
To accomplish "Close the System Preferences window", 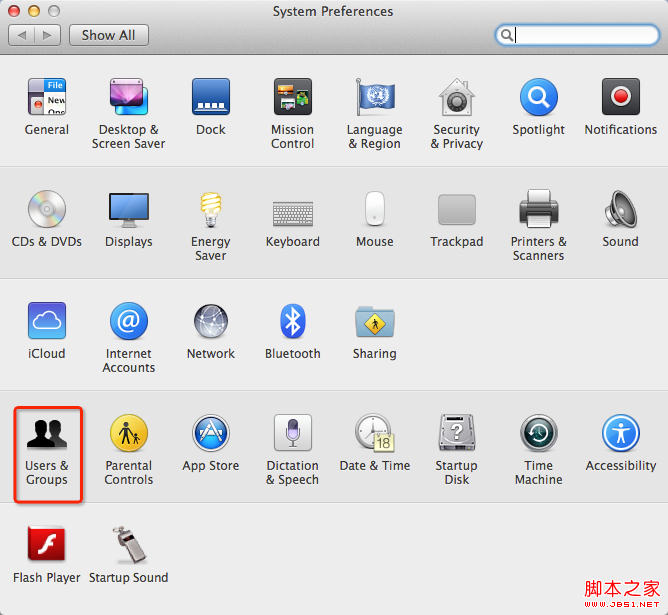I will [x=14, y=11].
